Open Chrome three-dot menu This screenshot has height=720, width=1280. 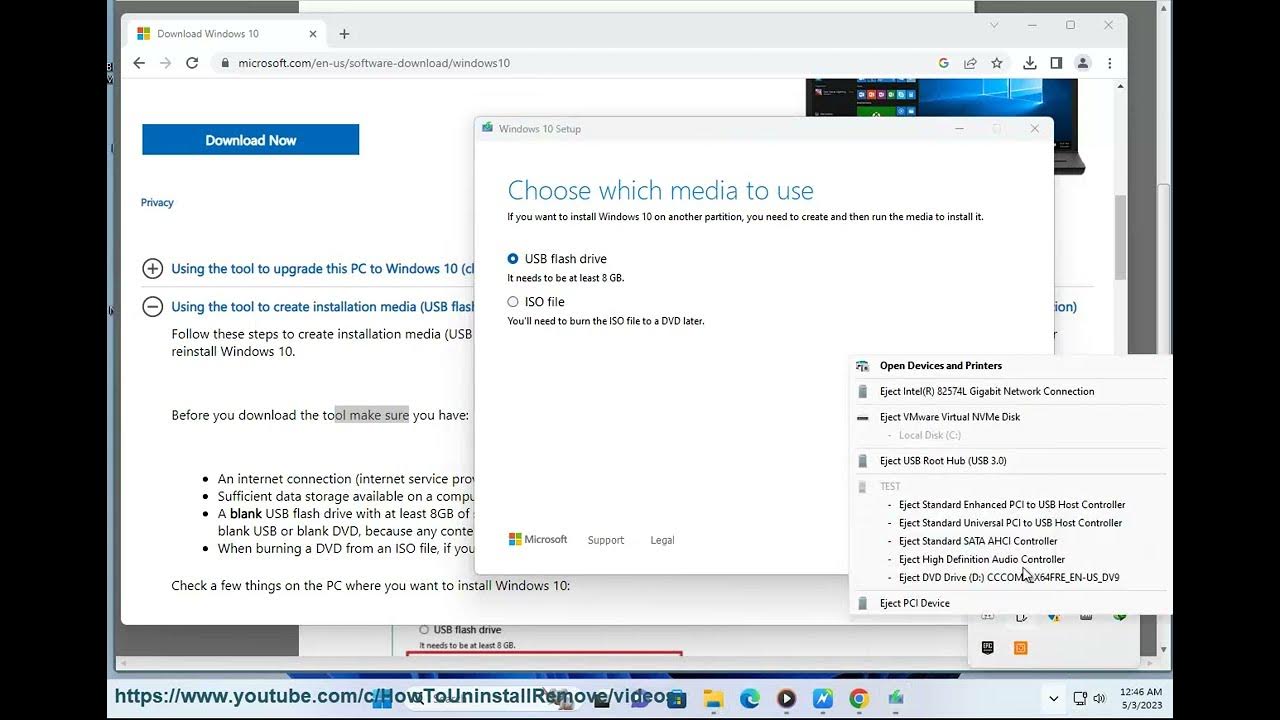1109,63
